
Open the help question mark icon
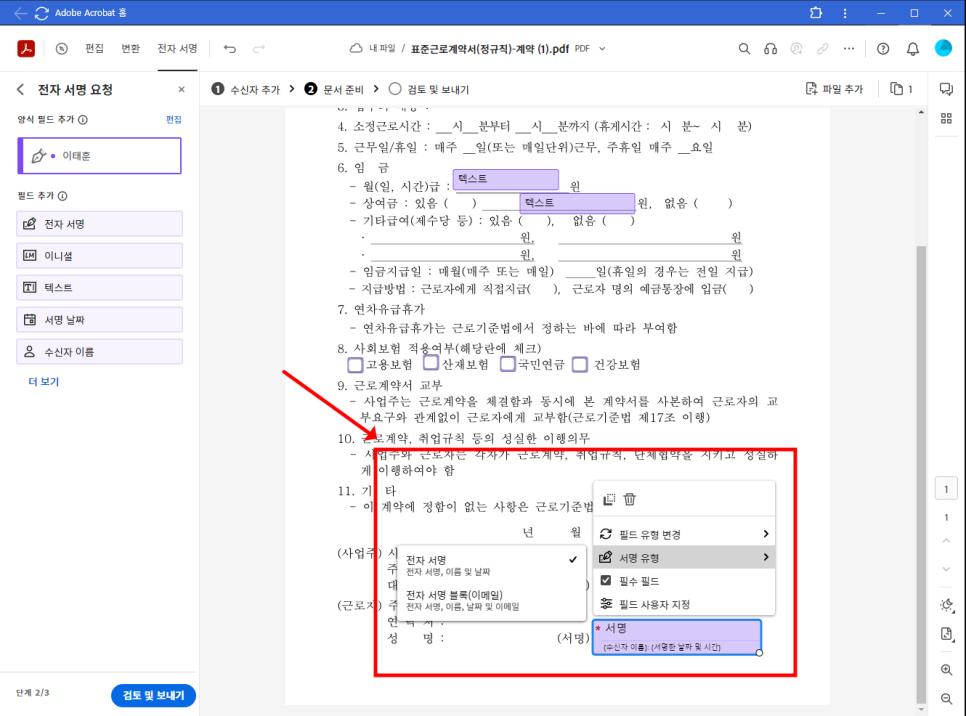[883, 49]
